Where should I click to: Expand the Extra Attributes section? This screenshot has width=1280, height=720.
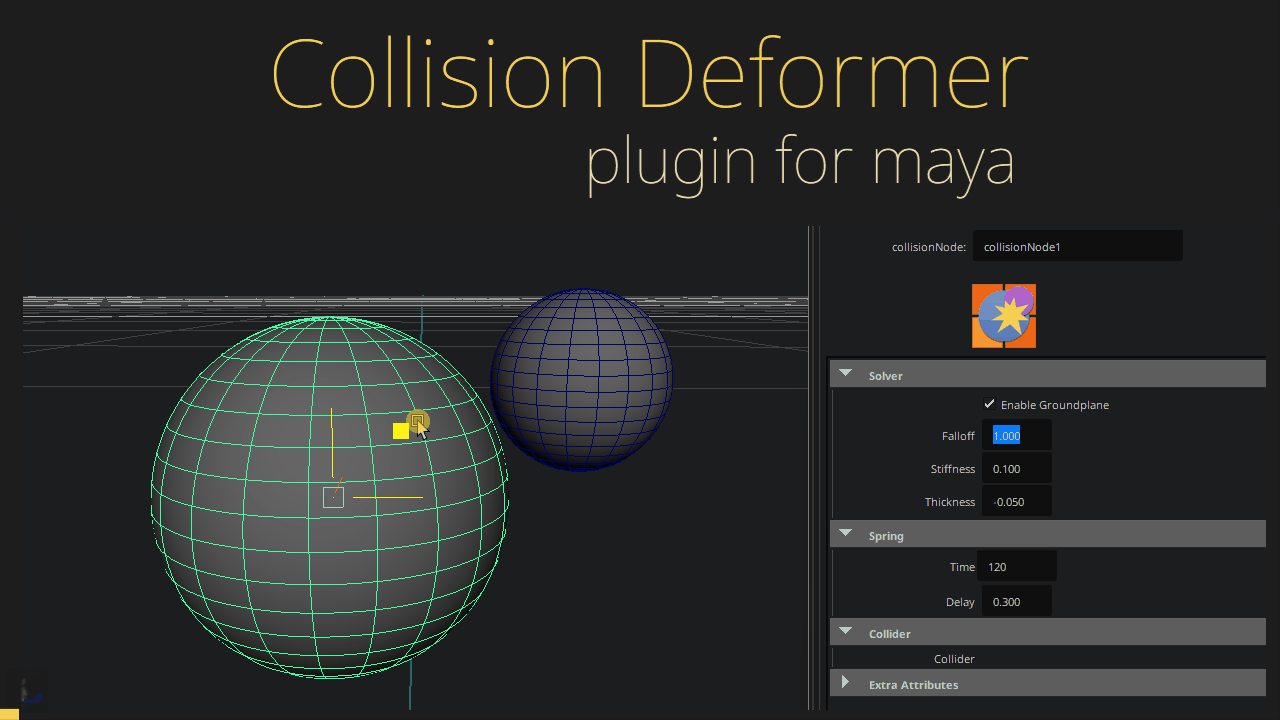pyautogui.click(x=846, y=683)
